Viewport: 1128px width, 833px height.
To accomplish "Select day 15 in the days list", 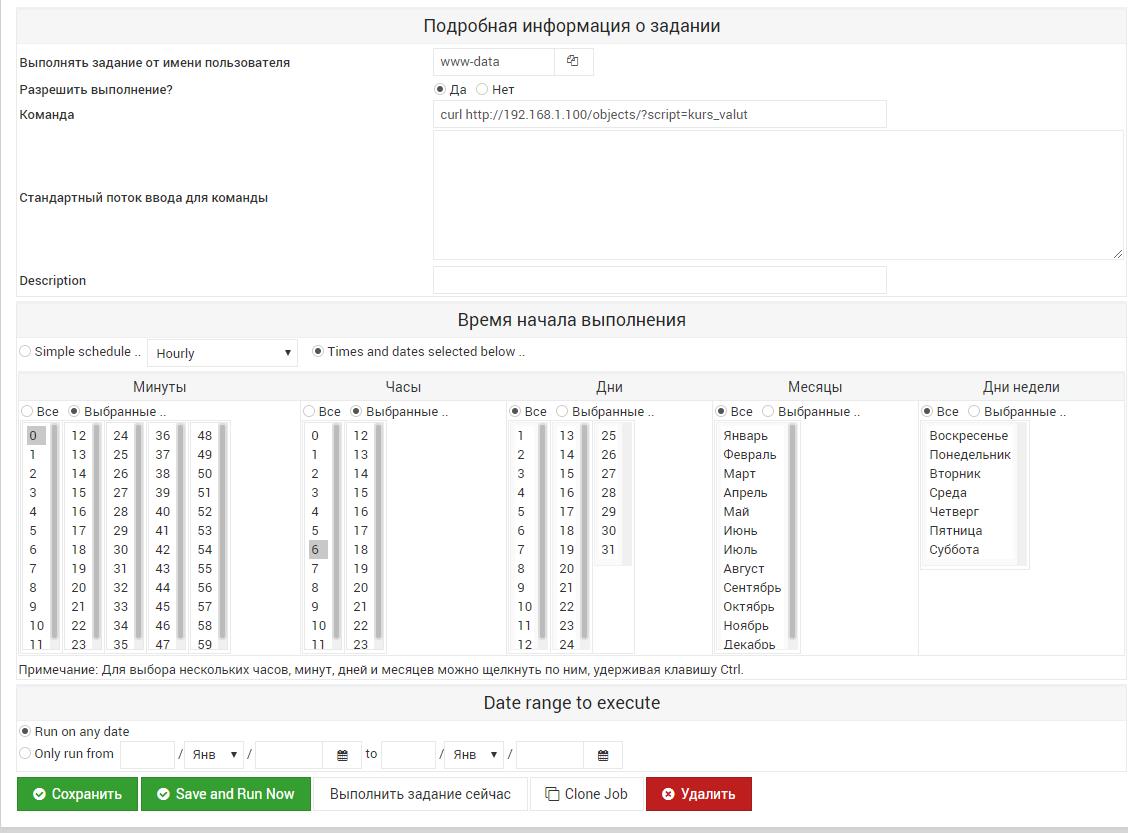I will [x=567, y=473].
